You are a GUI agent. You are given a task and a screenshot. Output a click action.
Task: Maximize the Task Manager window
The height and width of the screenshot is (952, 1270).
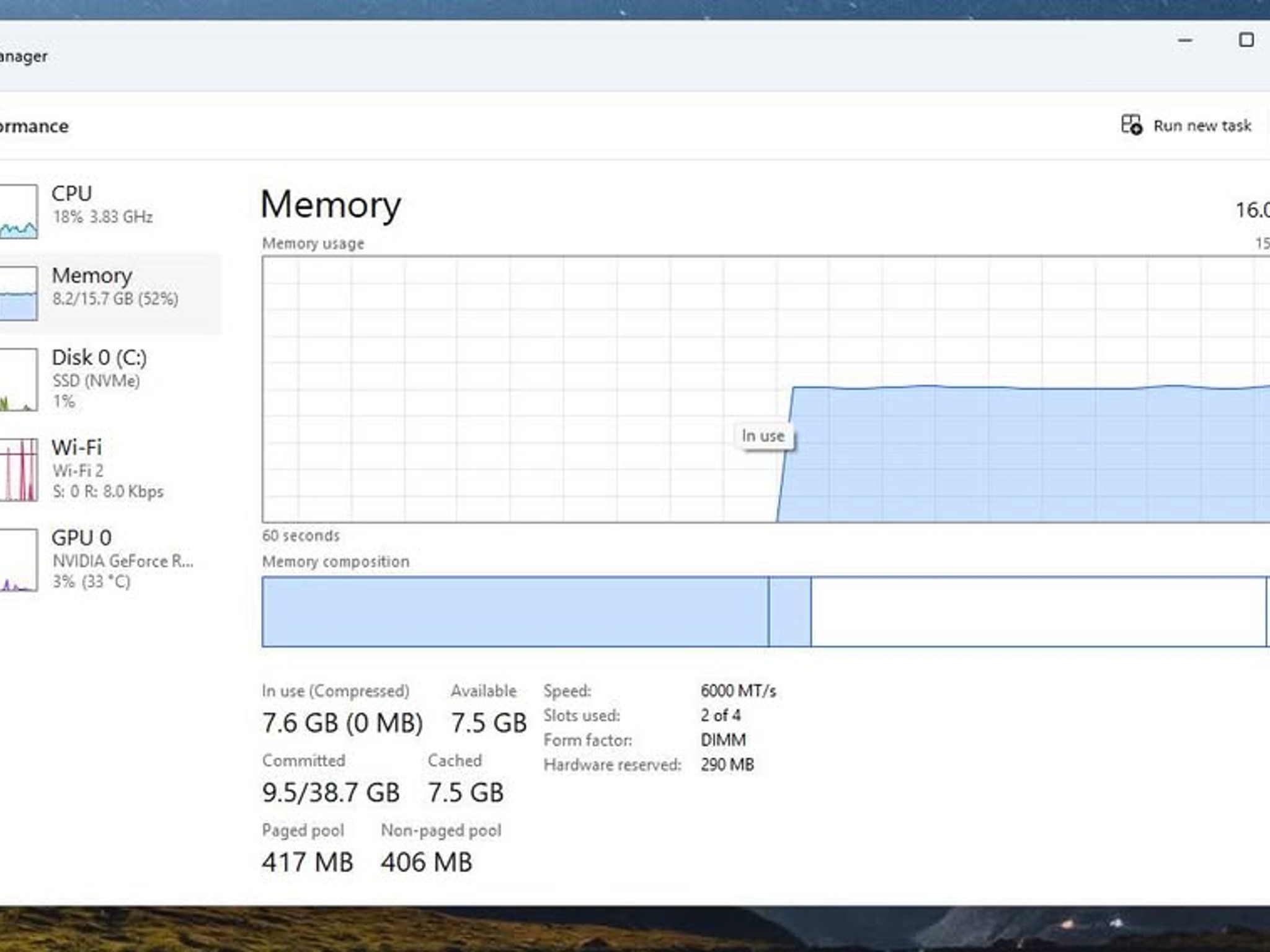(1246, 40)
